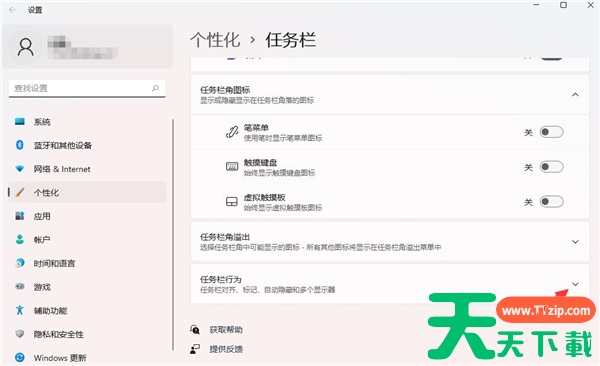Click the Bluetooth icon in sidebar
Screen dimensions: 600x366
(x=20, y=145)
